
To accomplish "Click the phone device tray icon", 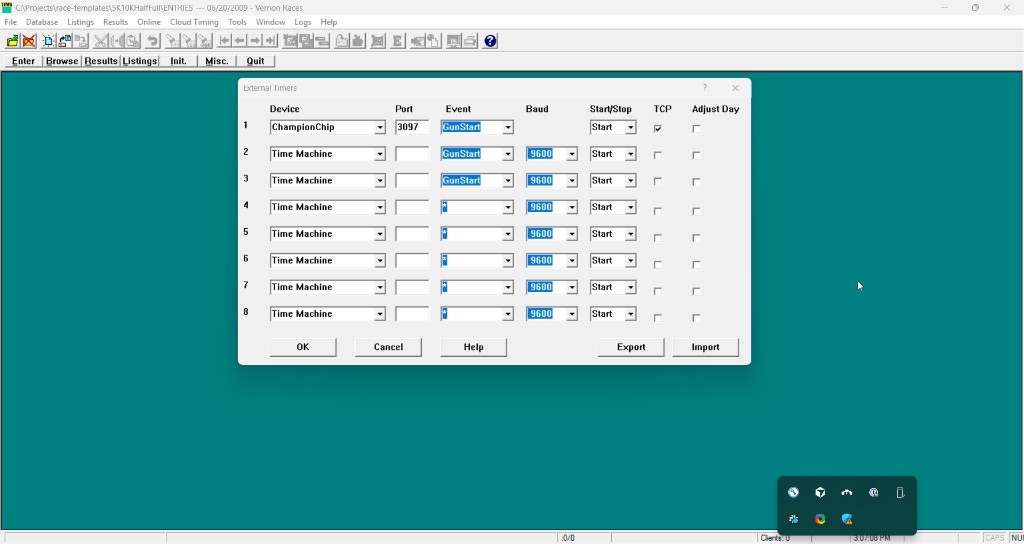I will pos(900,492).
